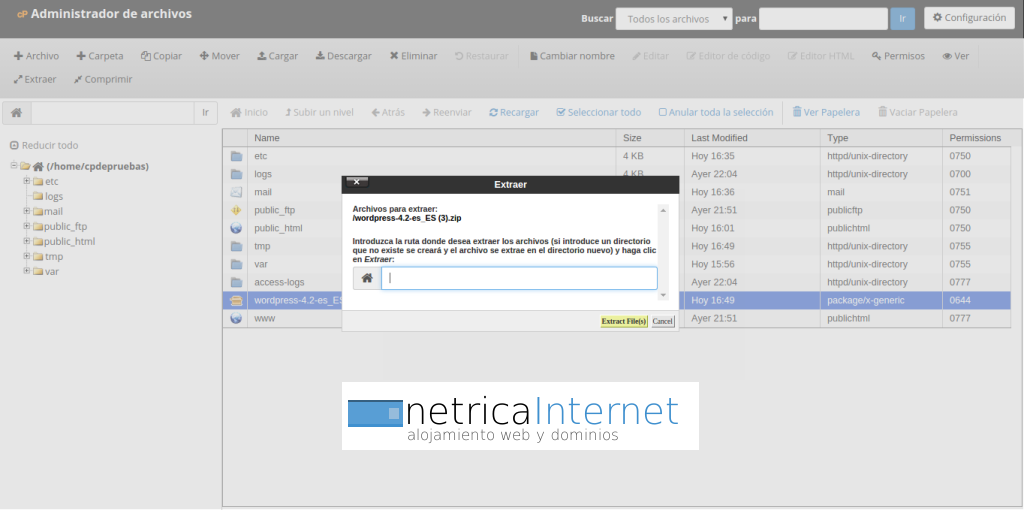The image size is (1024, 510).
Task: Expand the etc folder in tree
Action: tap(27, 181)
